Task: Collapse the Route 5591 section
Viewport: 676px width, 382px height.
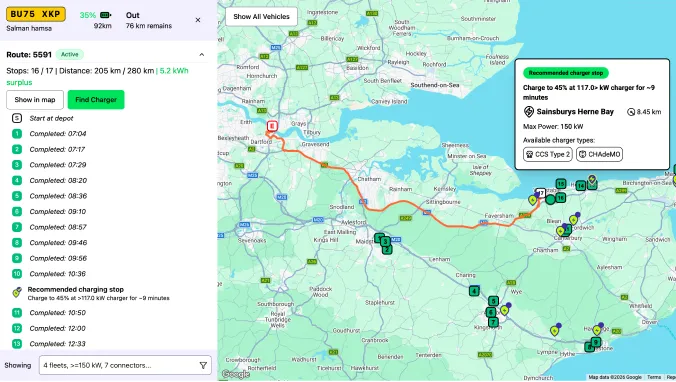Action: pos(201,55)
